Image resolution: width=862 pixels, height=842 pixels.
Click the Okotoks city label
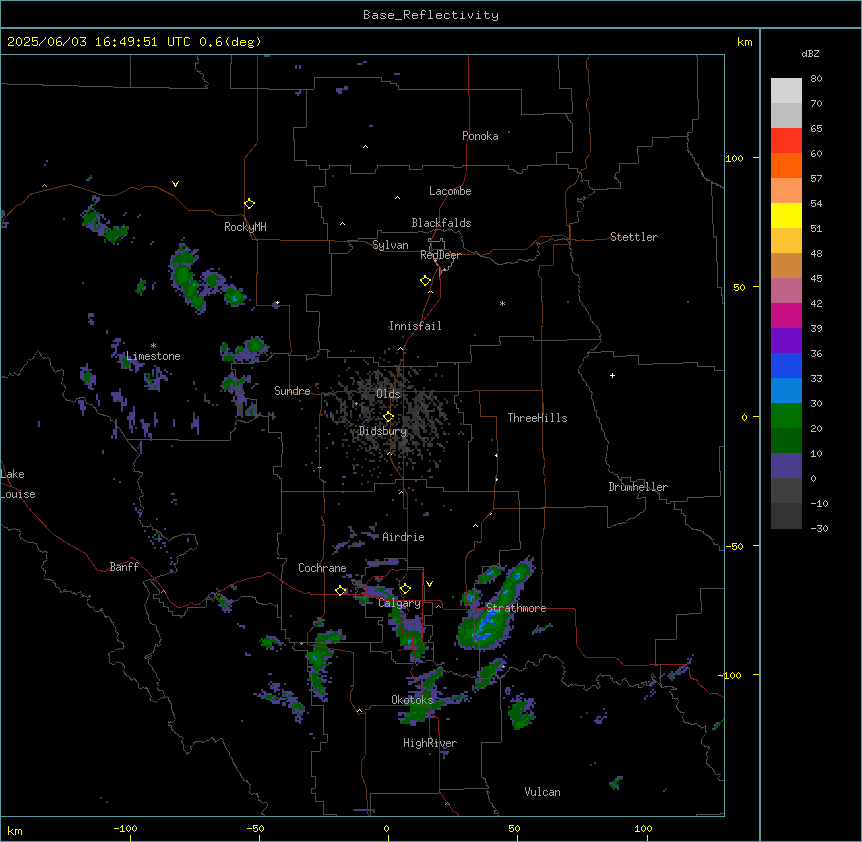coord(412,700)
